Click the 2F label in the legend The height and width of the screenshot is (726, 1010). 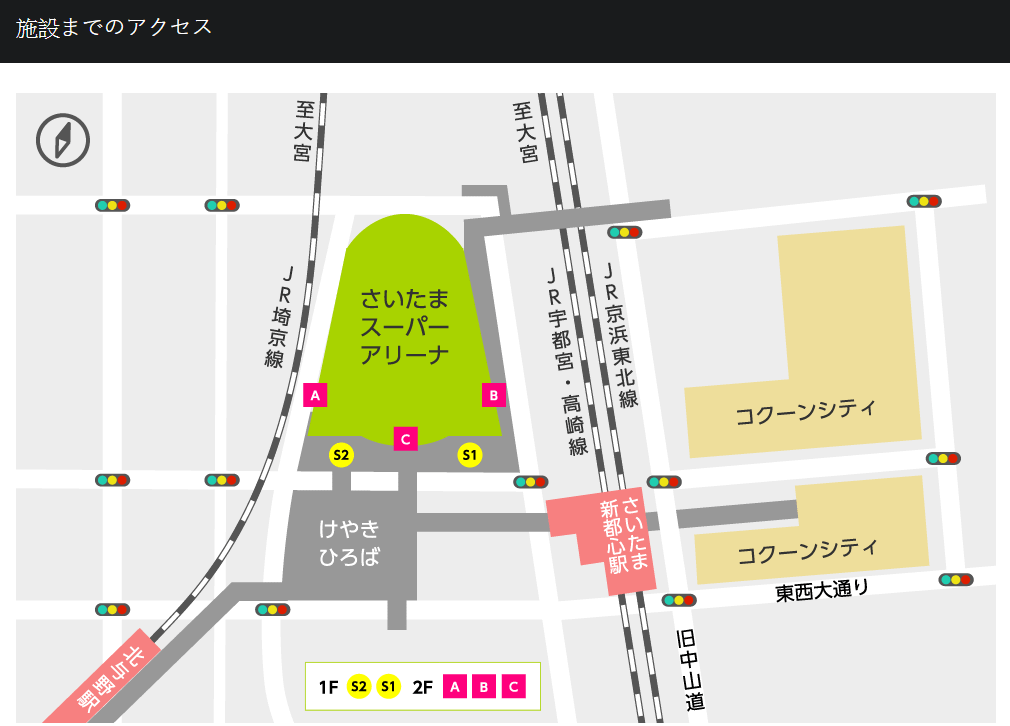[423, 687]
